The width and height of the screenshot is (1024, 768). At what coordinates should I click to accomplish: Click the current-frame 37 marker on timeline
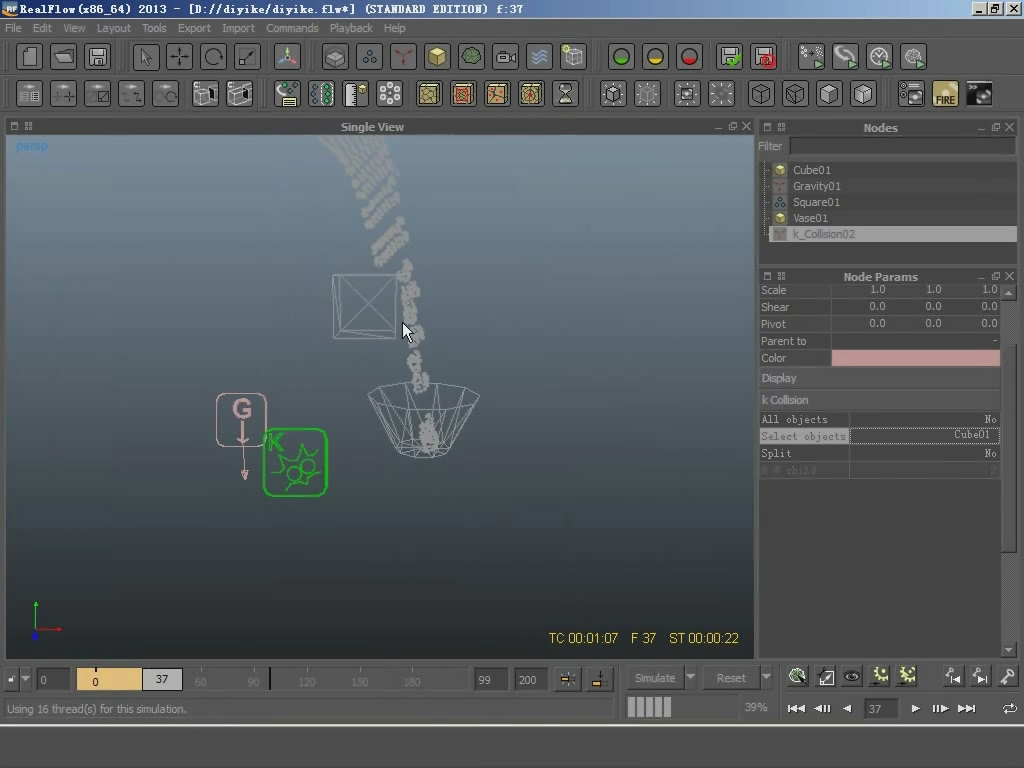click(x=162, y=679)
